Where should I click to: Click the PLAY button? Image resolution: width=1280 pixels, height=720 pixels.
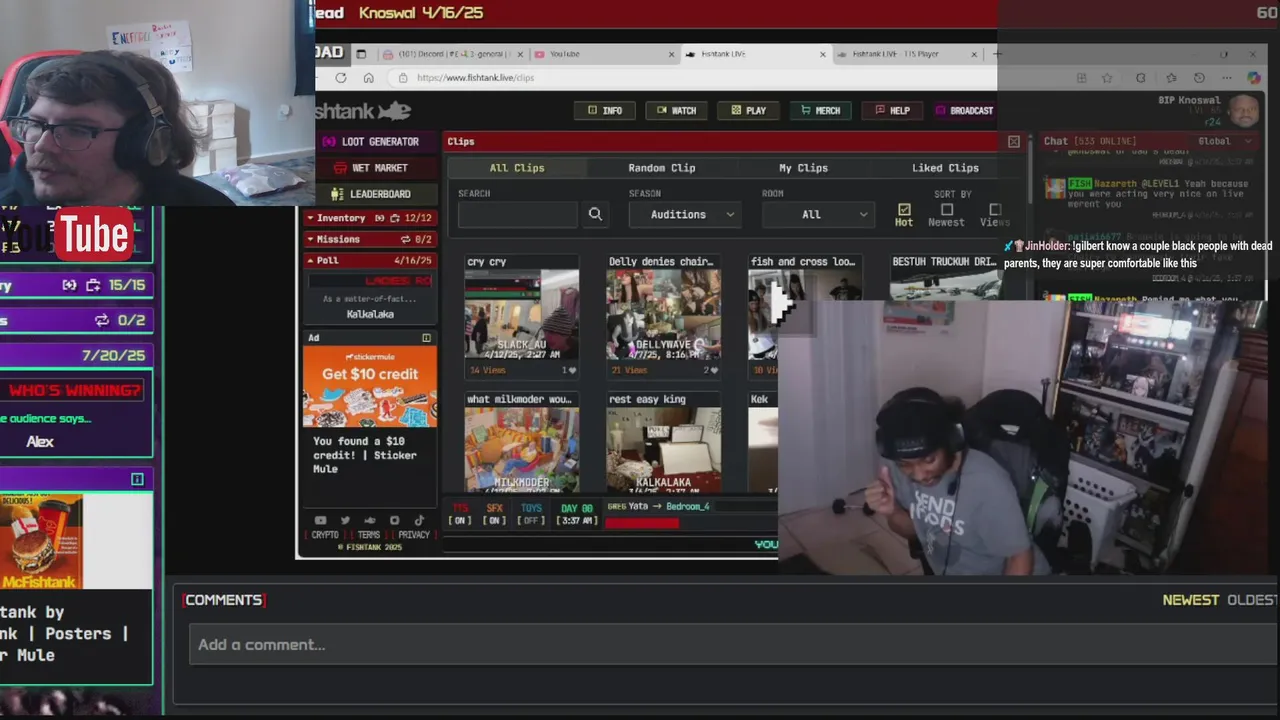coord(749,110)
